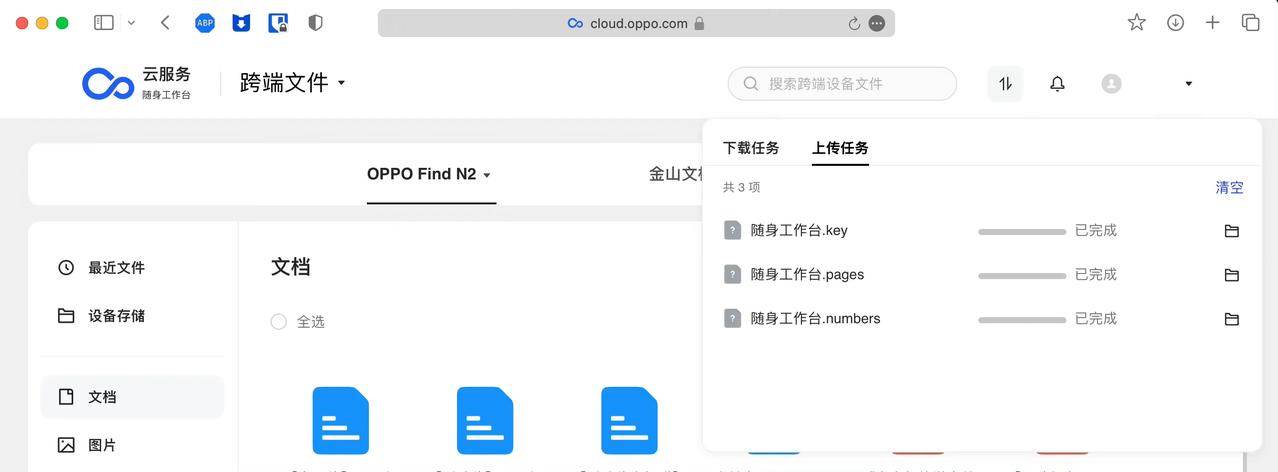The height and width of the screenshot is (472, 1278).
Task: Click the 共 3 项 item count
Action: [x=742, y=187]
